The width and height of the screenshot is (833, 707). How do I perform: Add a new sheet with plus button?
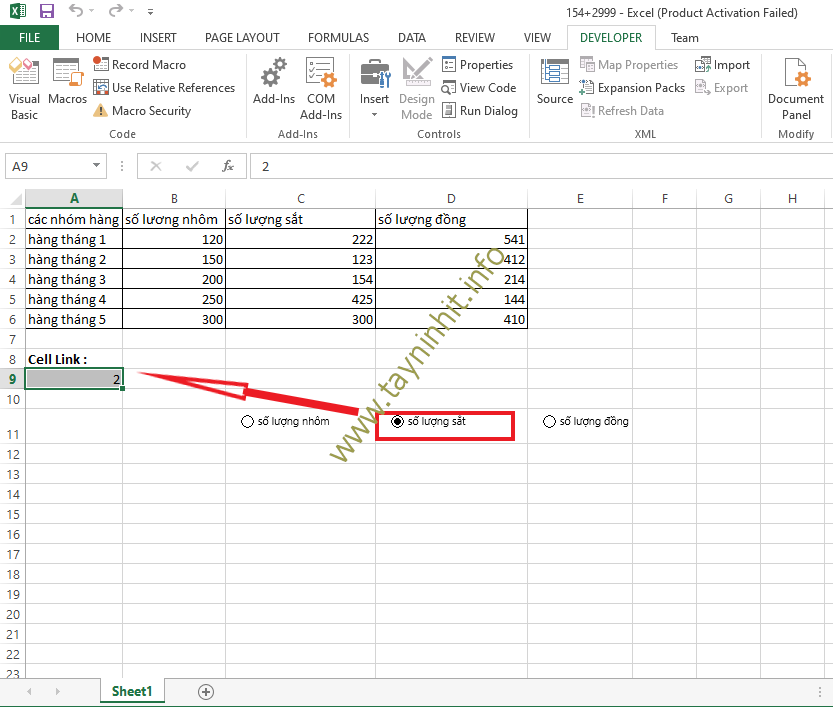(x=206, y=691)
